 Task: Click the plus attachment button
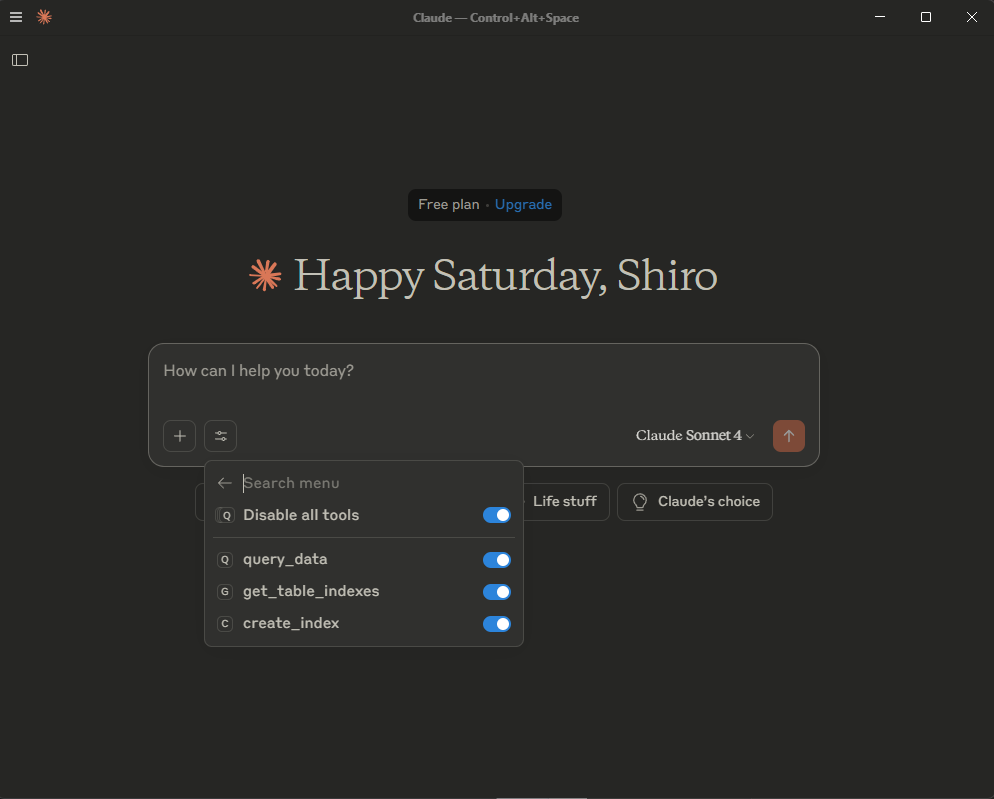point(179,436)
